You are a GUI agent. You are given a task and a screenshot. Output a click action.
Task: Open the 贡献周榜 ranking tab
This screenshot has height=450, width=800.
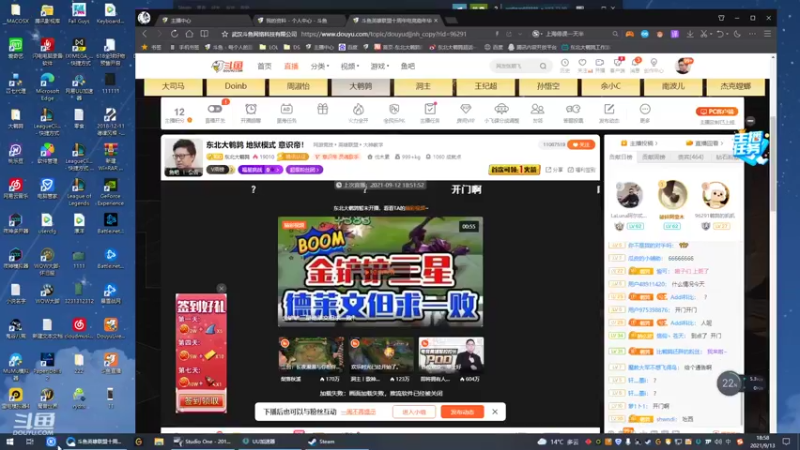(654, 157)
